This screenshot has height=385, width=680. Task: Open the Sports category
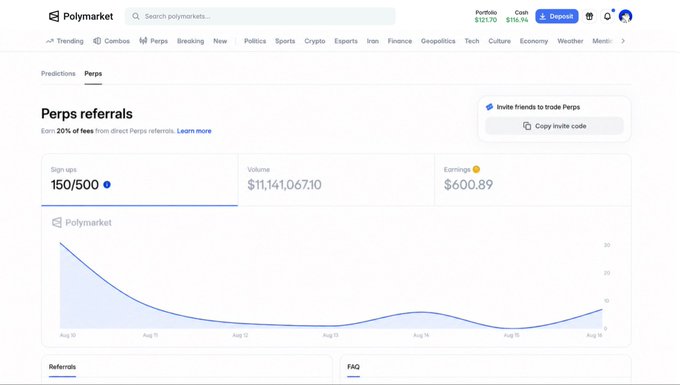pos(285,41)
